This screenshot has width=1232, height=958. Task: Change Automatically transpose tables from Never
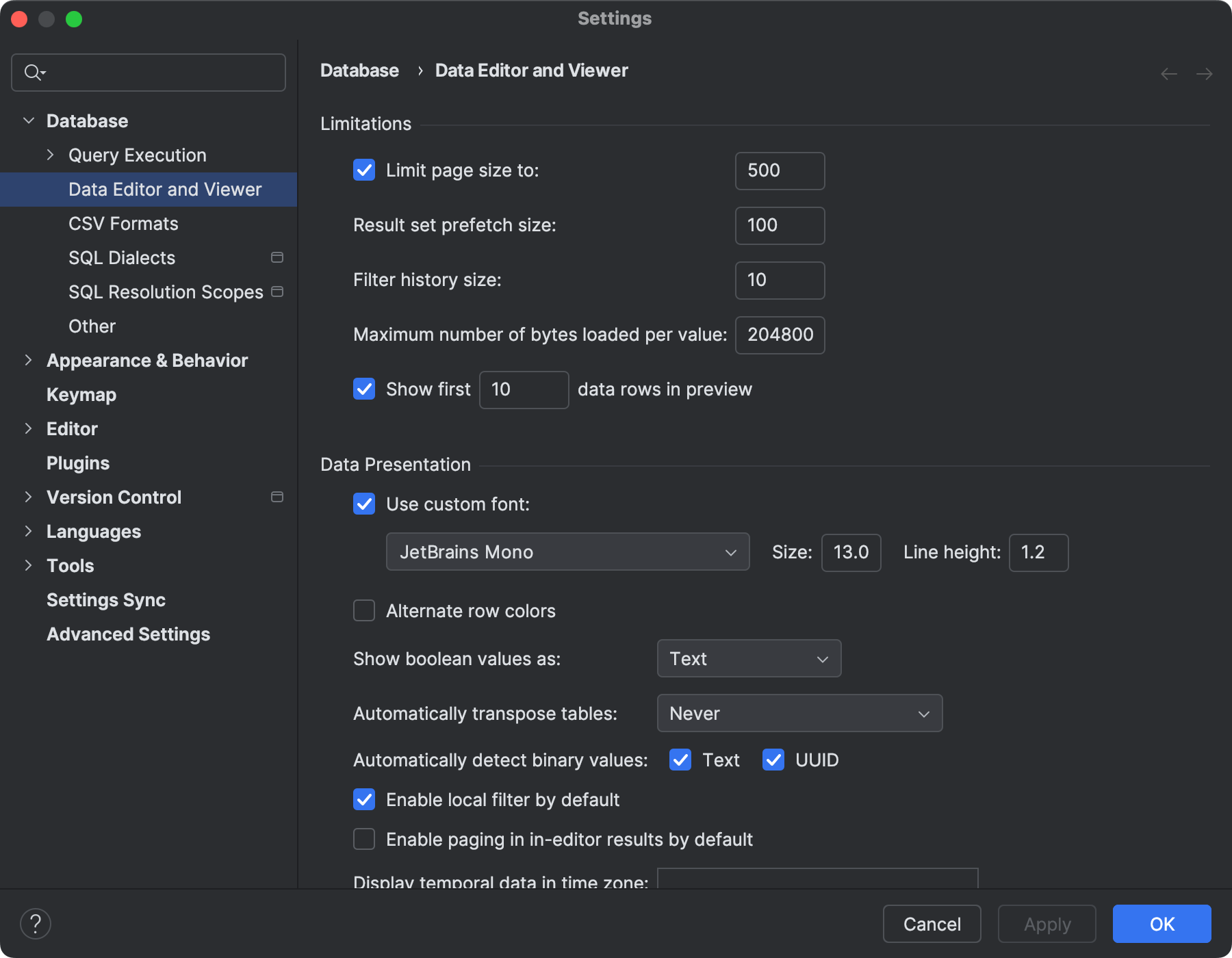[799, 713]
